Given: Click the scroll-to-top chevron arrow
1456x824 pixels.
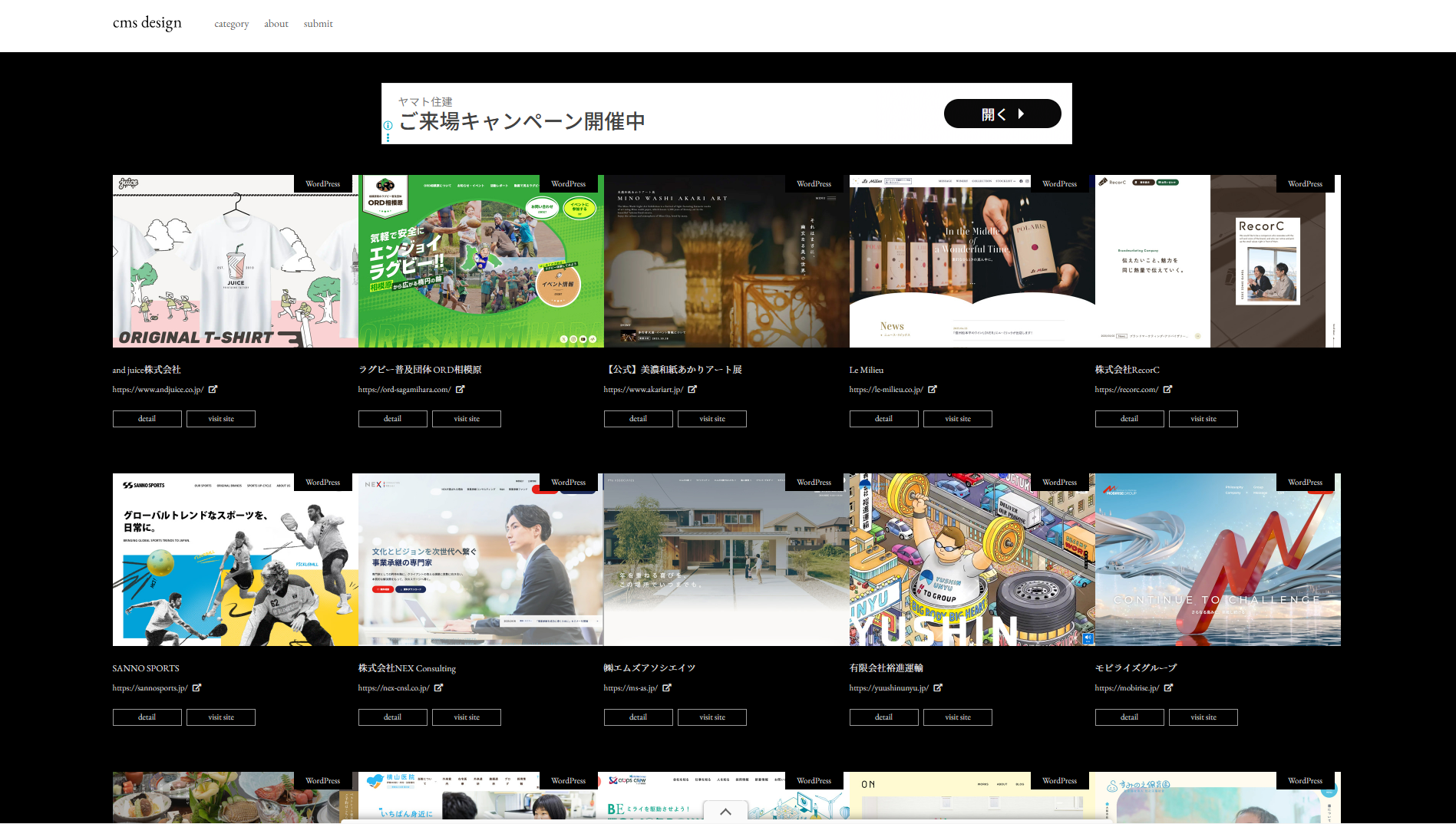Looking at the screenshot, I should click(725, 812).
